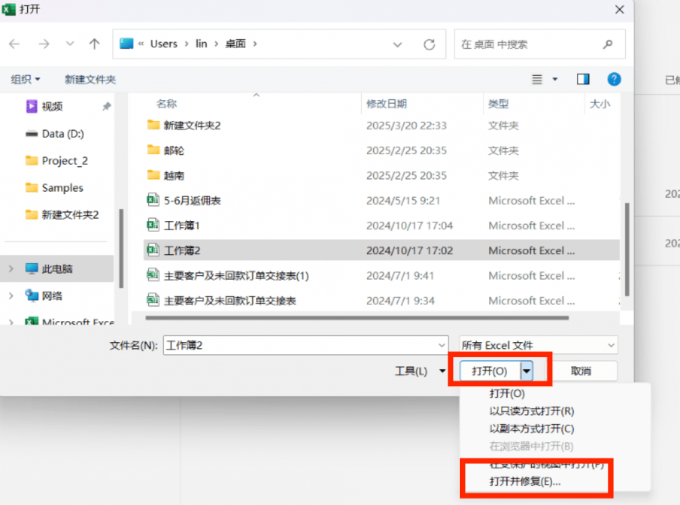680x505 pixels.
Task: Choose 打开(O) from the dropdown menu
Action: tap(507, 394)
